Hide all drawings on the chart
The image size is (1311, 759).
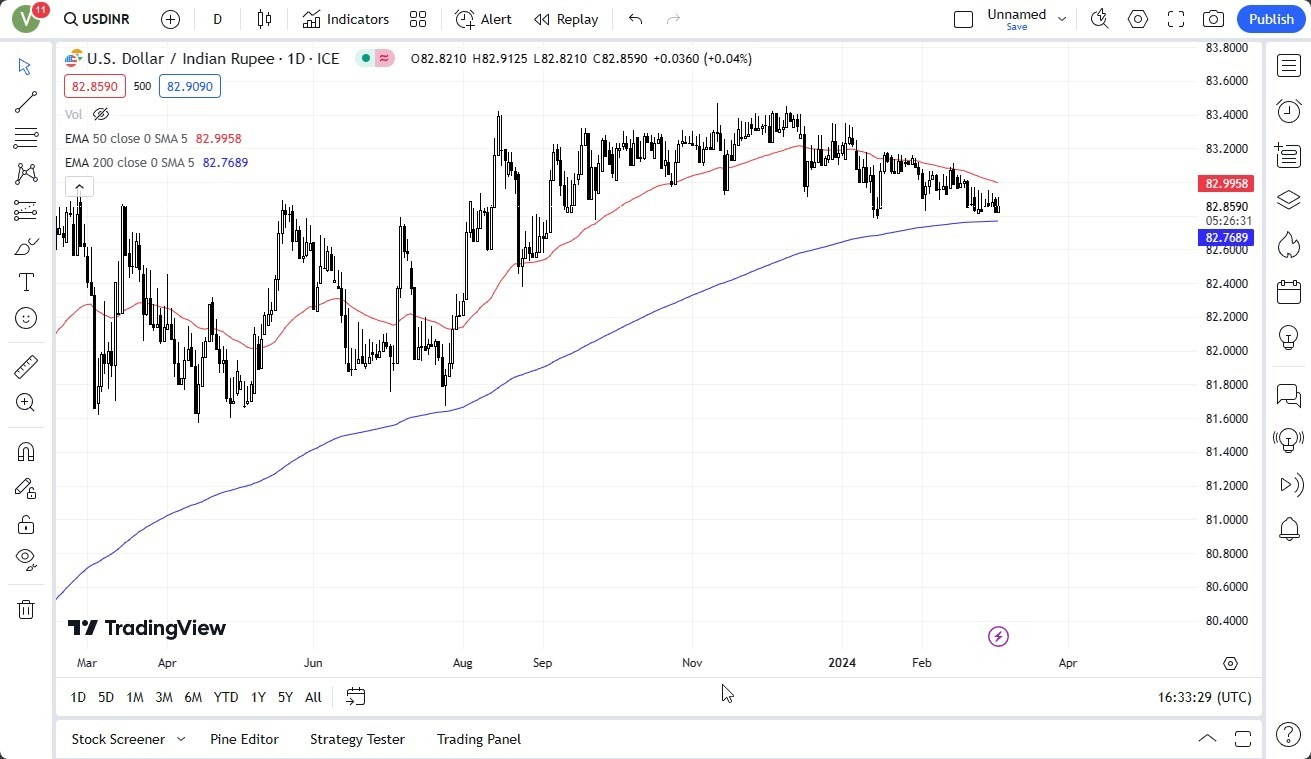[27, 558]
